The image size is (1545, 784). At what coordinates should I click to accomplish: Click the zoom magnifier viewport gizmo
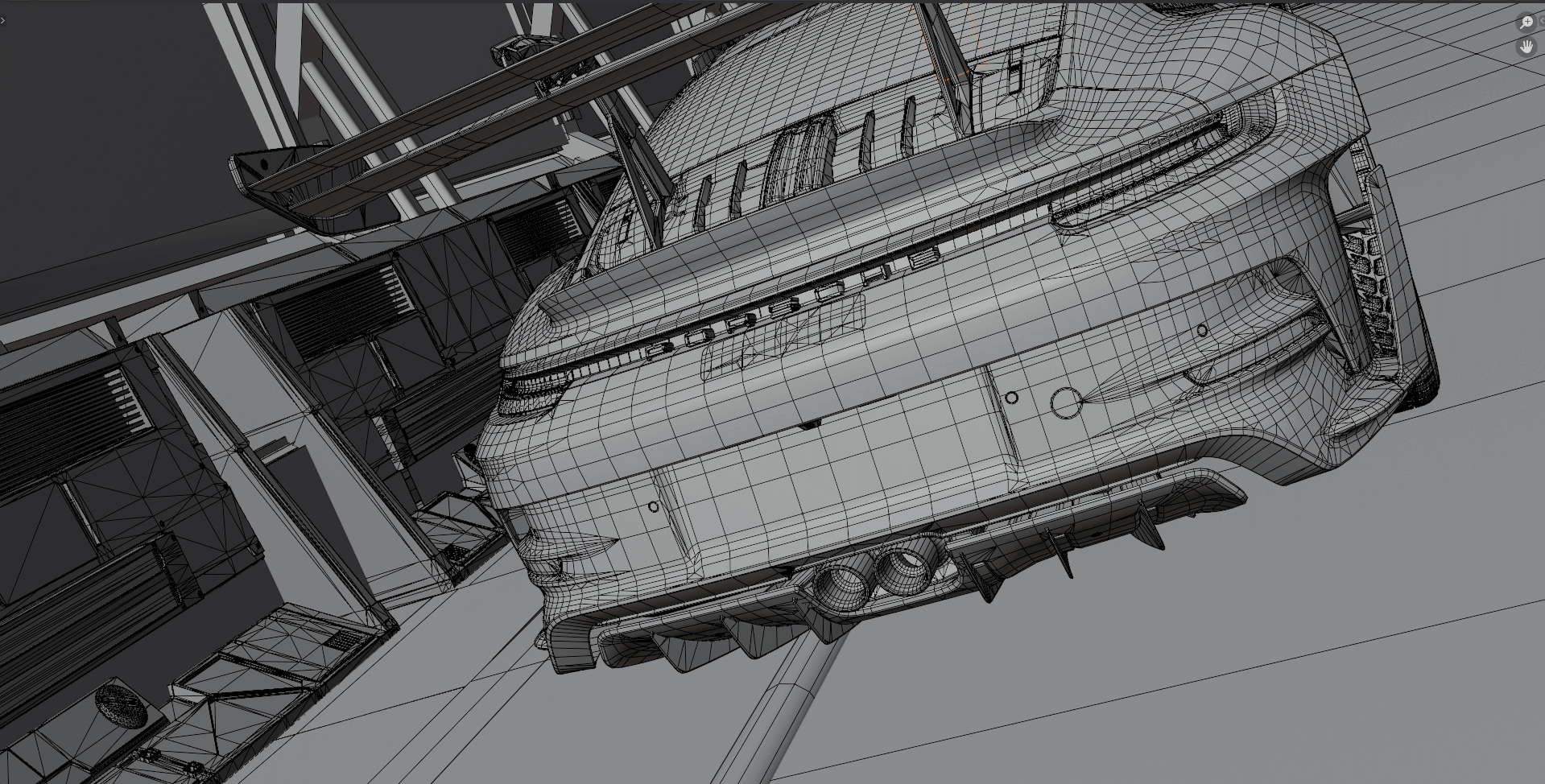coord(1526,23)
